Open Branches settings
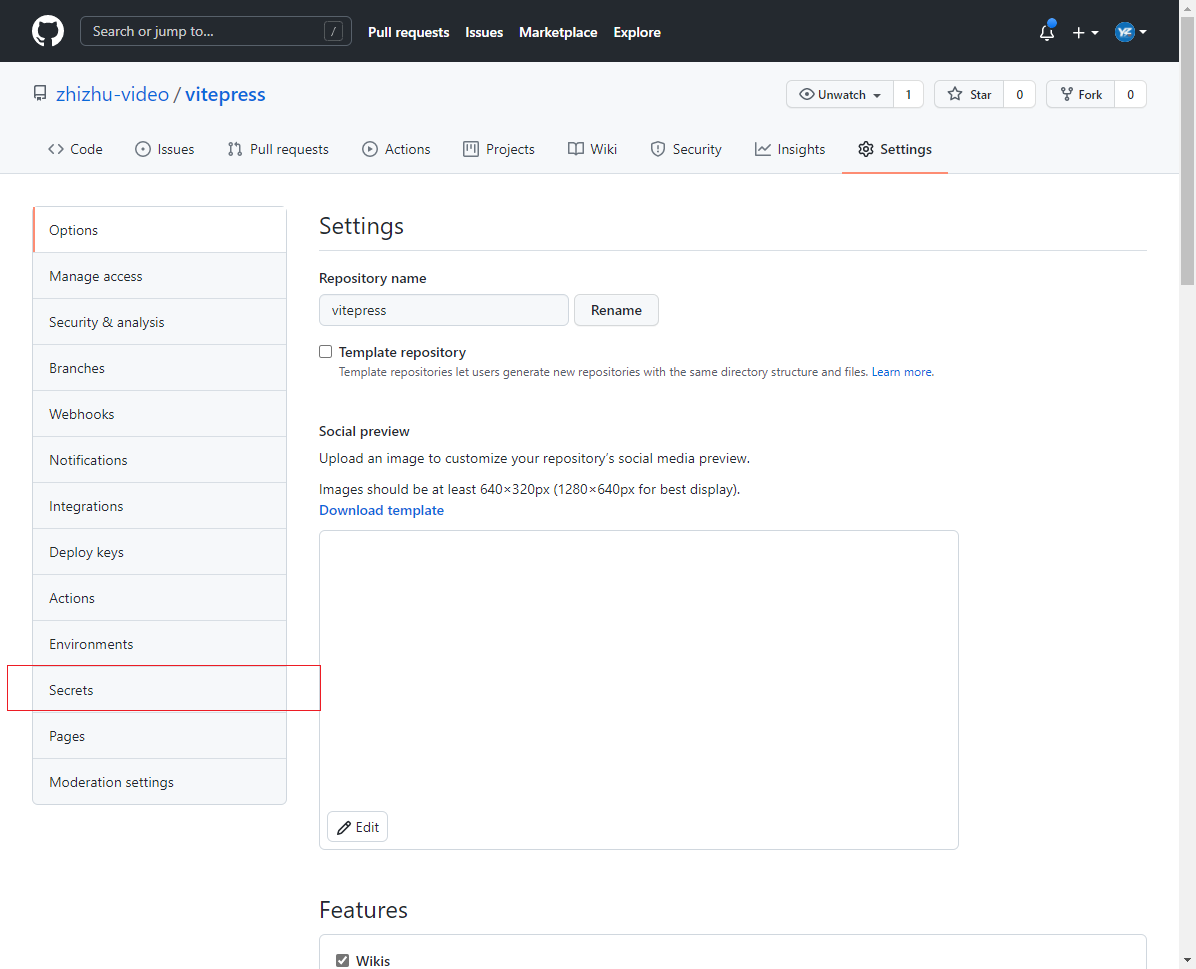 pos(159,368)
